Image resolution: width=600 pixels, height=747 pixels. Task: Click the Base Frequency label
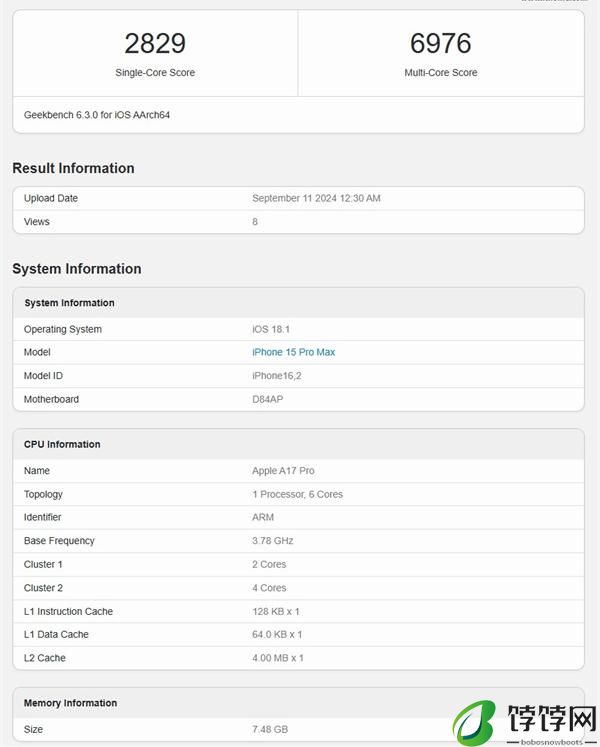tap(59, 541)
